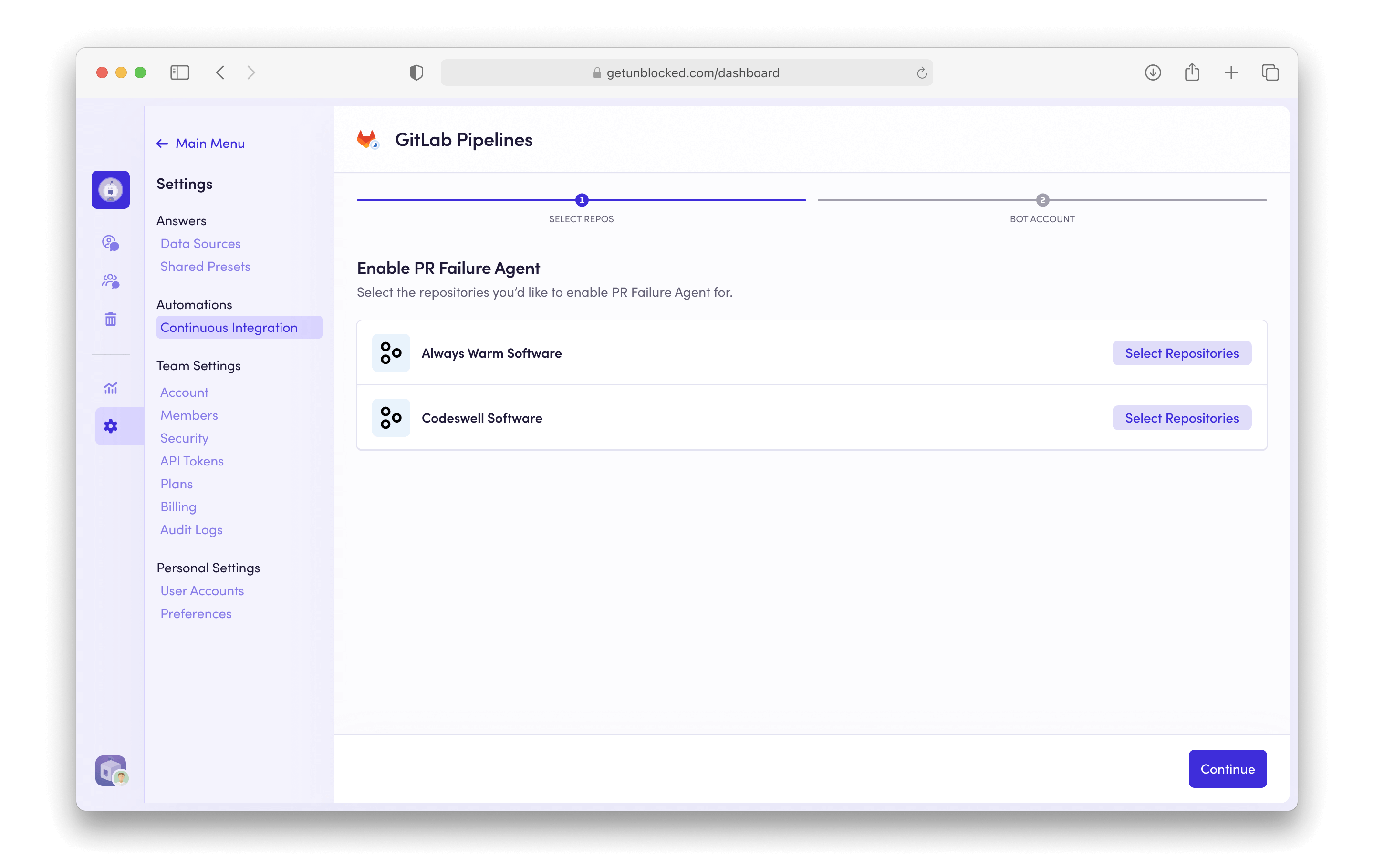Select Repositories for Codeswell Software
This screenshot has height=868, width=1374.
pyautogui.click(x=1181, y=418)
